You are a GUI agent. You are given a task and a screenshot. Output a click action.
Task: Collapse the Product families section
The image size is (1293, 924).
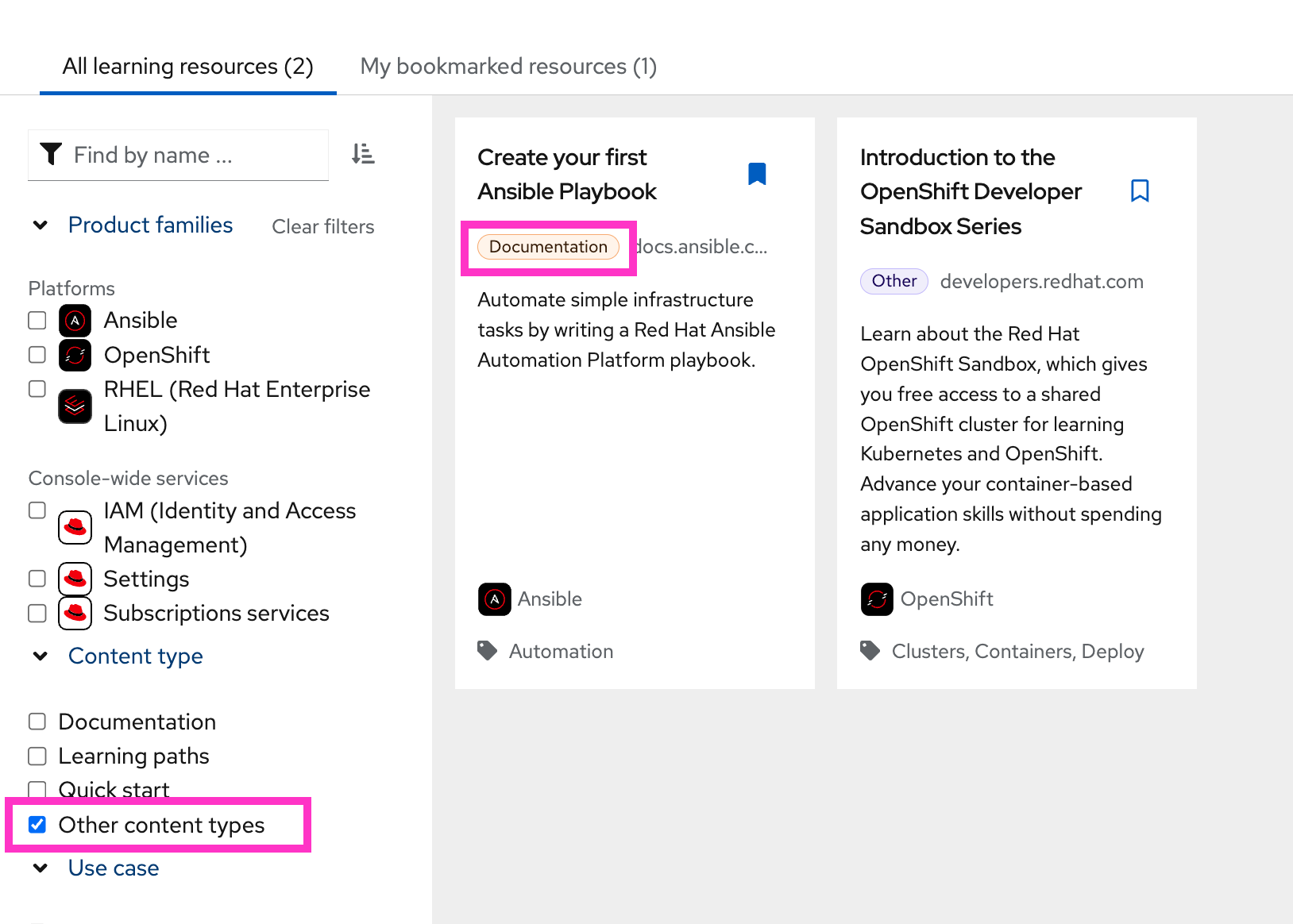tap(41, 225)
